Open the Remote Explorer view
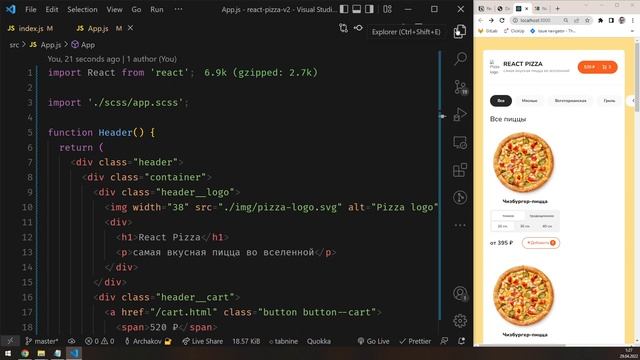Screen dimensions: 640x360 460,142
